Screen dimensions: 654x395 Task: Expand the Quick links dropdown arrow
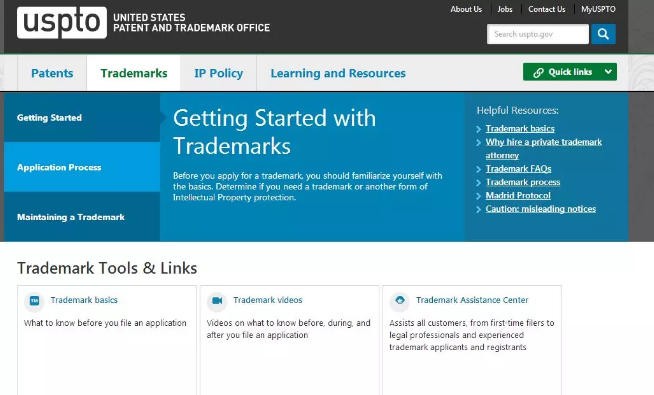click(608, 72)
